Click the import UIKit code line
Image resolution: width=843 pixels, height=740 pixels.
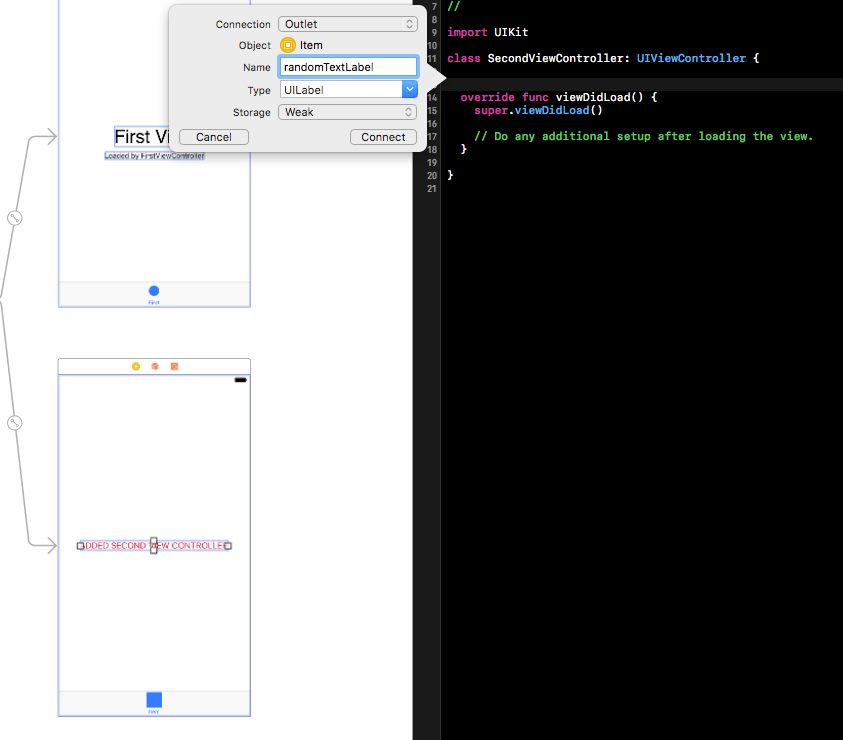coord(488,32)
